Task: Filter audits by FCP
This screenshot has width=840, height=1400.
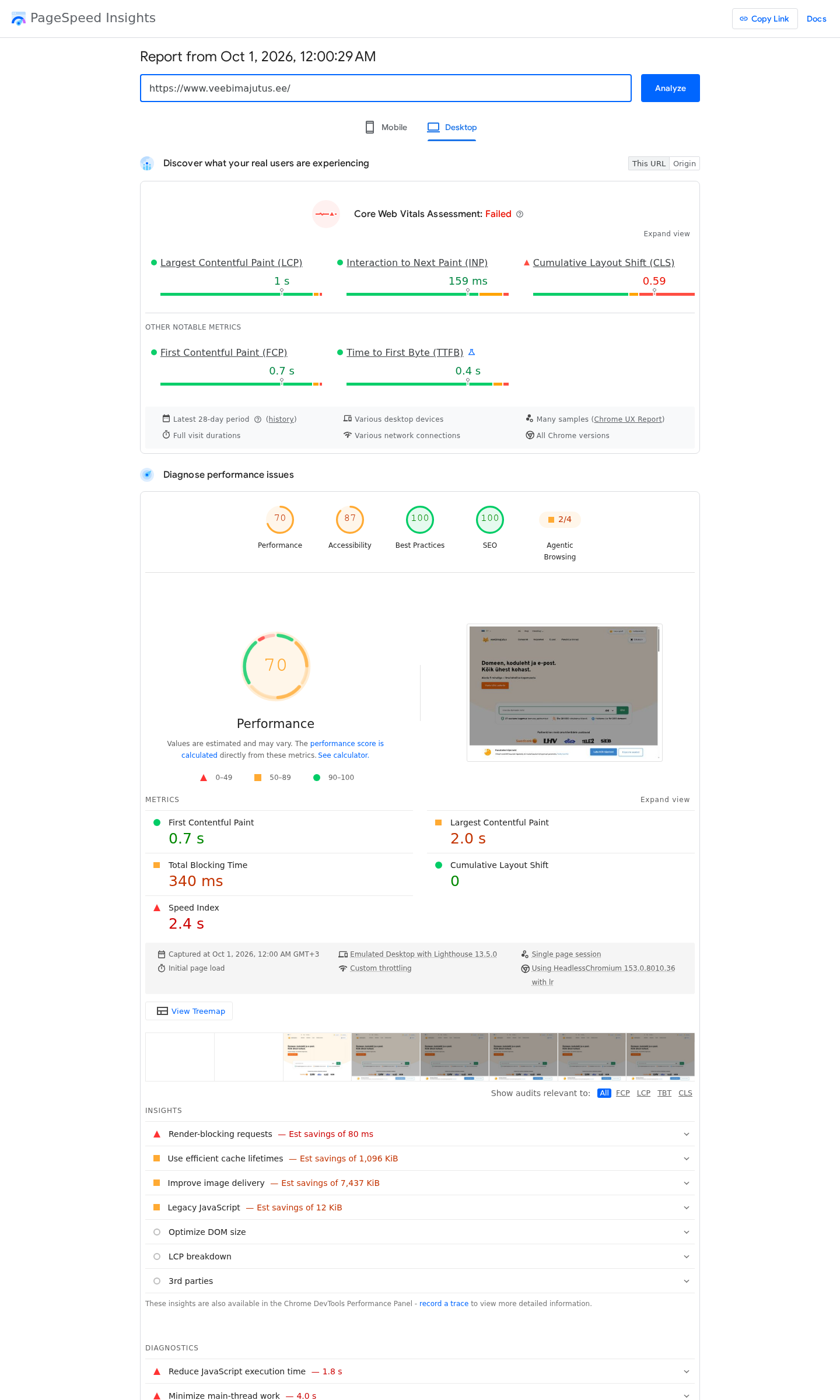Action: click(623, 1093)
